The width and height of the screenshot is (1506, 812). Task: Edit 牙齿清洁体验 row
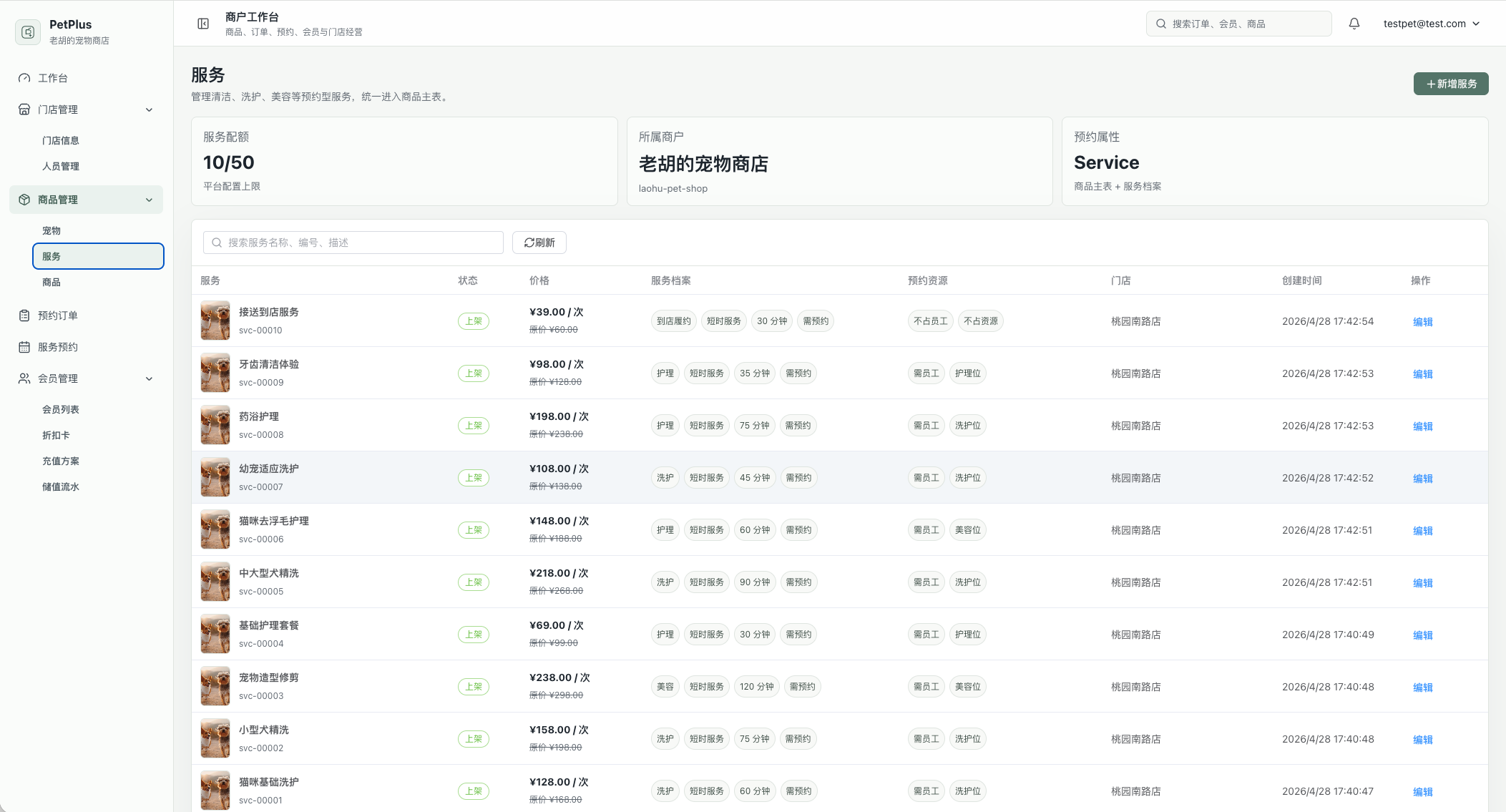(1422, 374)
